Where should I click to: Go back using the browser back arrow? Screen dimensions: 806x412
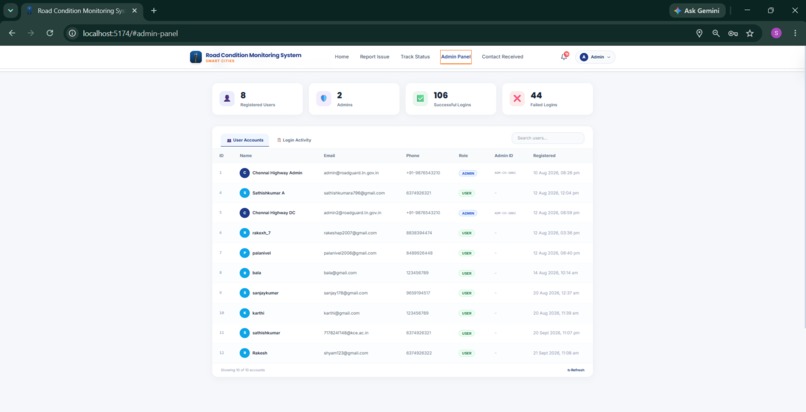point(12,33)
